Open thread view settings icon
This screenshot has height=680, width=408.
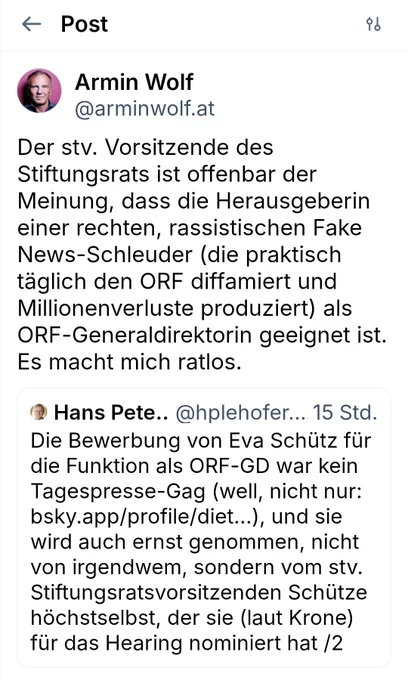(x=373, y=24)
